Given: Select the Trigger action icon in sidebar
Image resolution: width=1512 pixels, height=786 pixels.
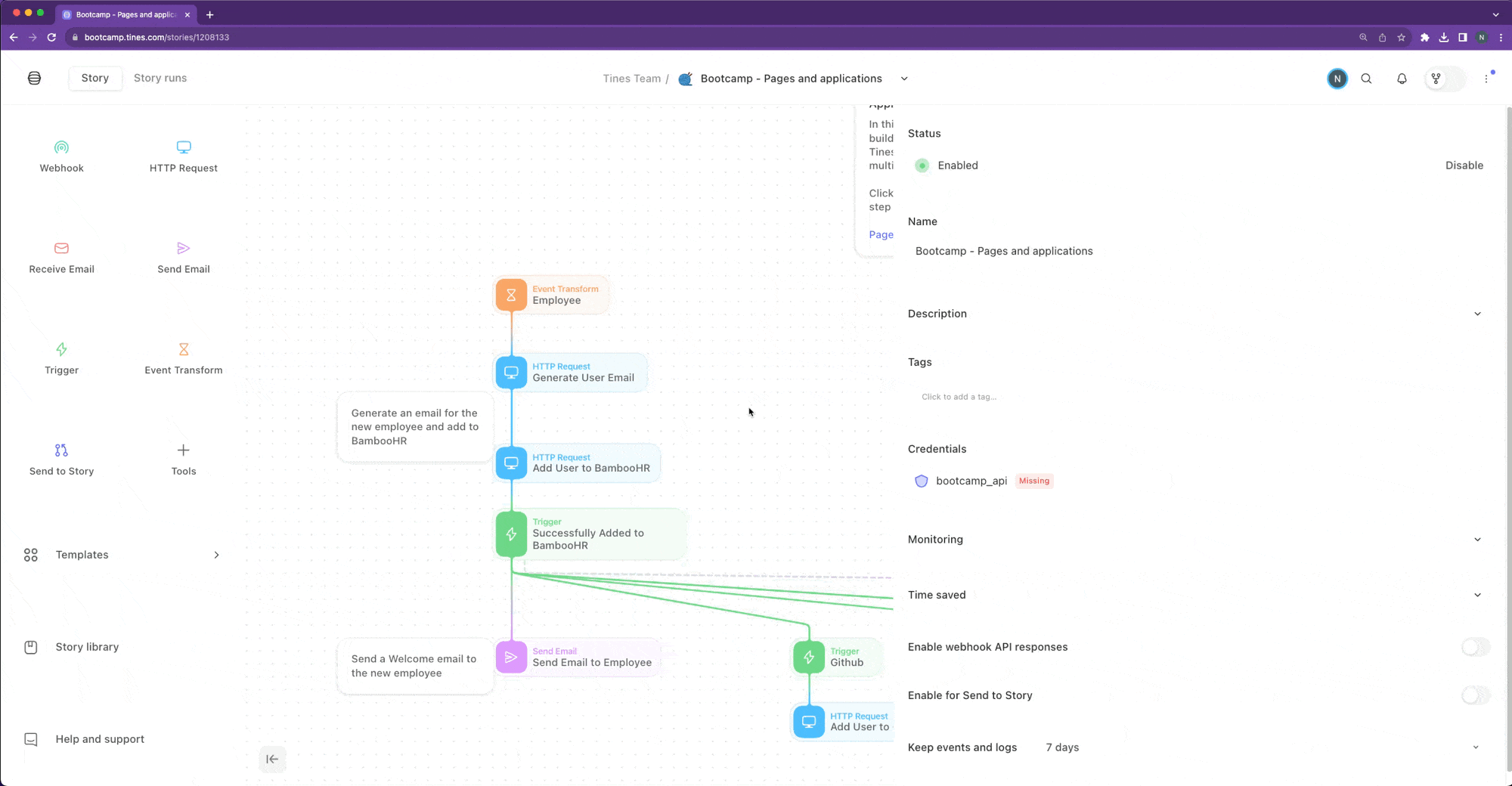Looking at the screenshot, I should pos(61,349).
